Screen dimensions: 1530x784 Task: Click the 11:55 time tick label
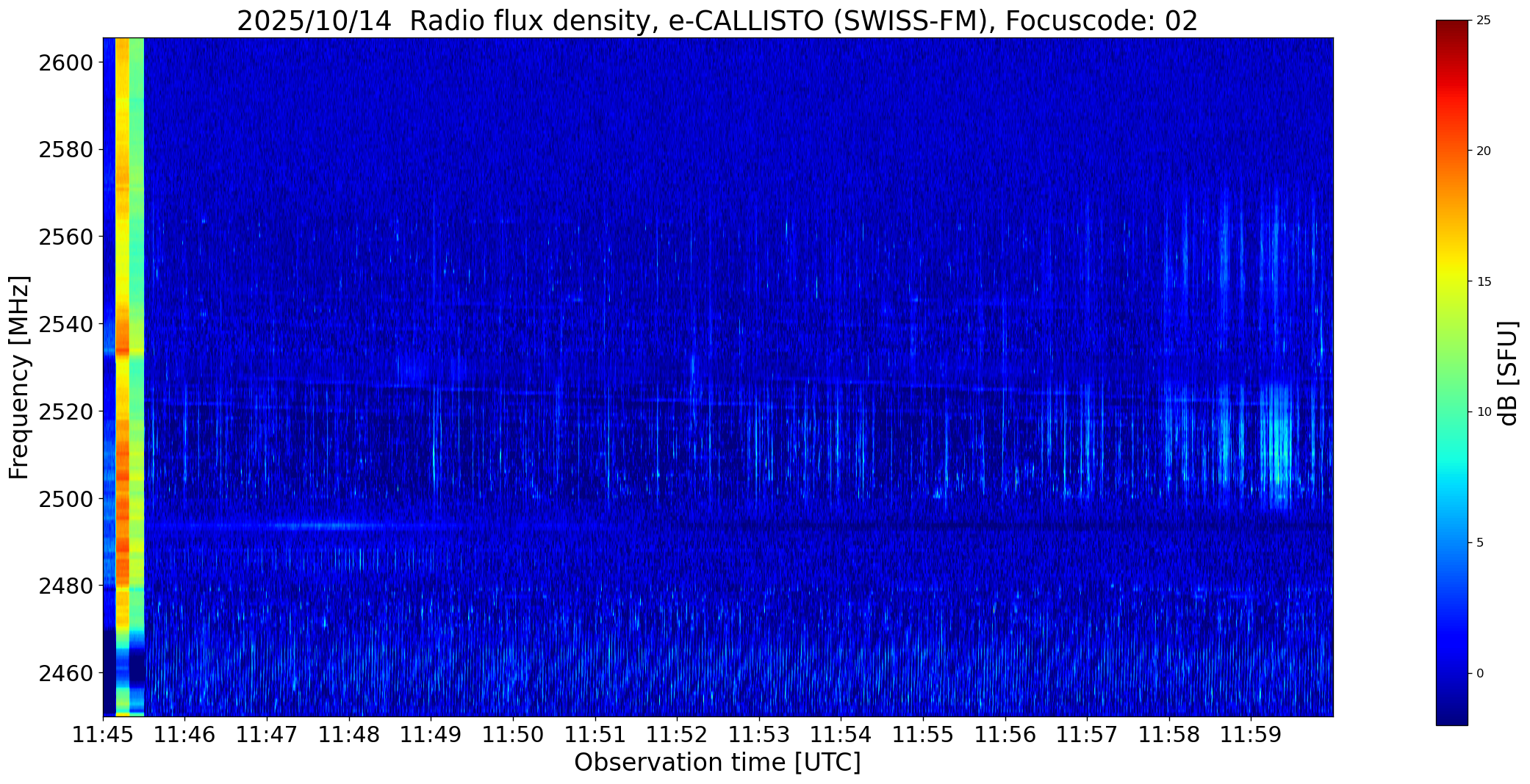coord(923,735)
